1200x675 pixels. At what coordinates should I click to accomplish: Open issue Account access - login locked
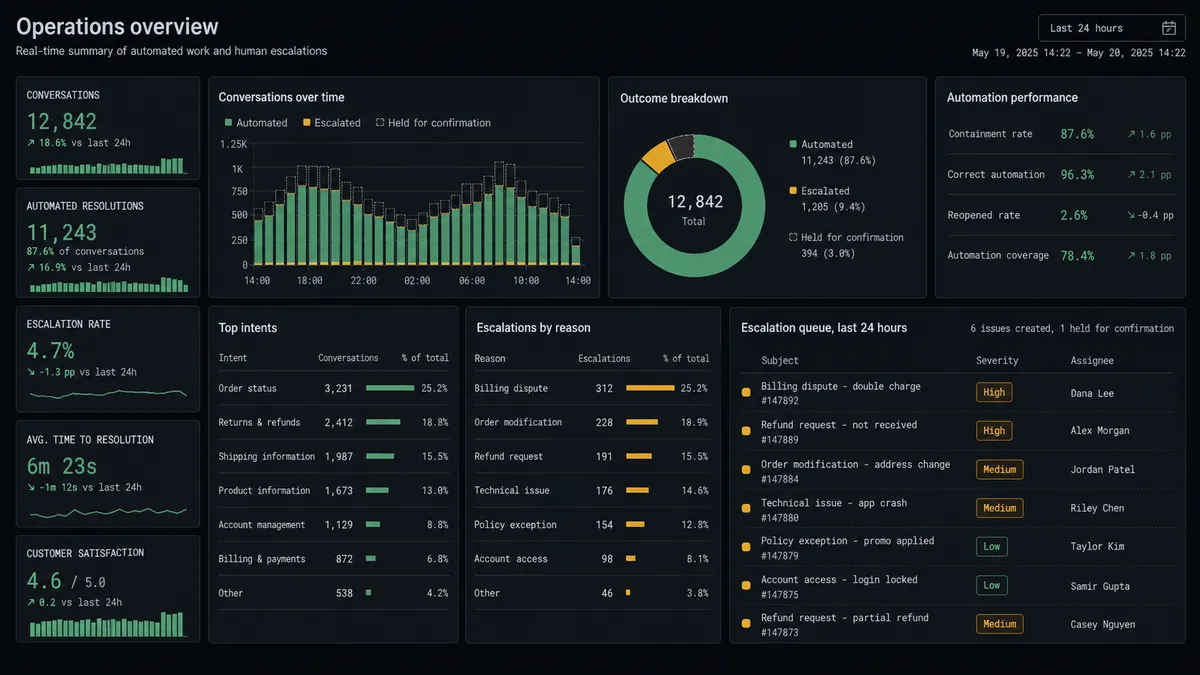(839, 580)
